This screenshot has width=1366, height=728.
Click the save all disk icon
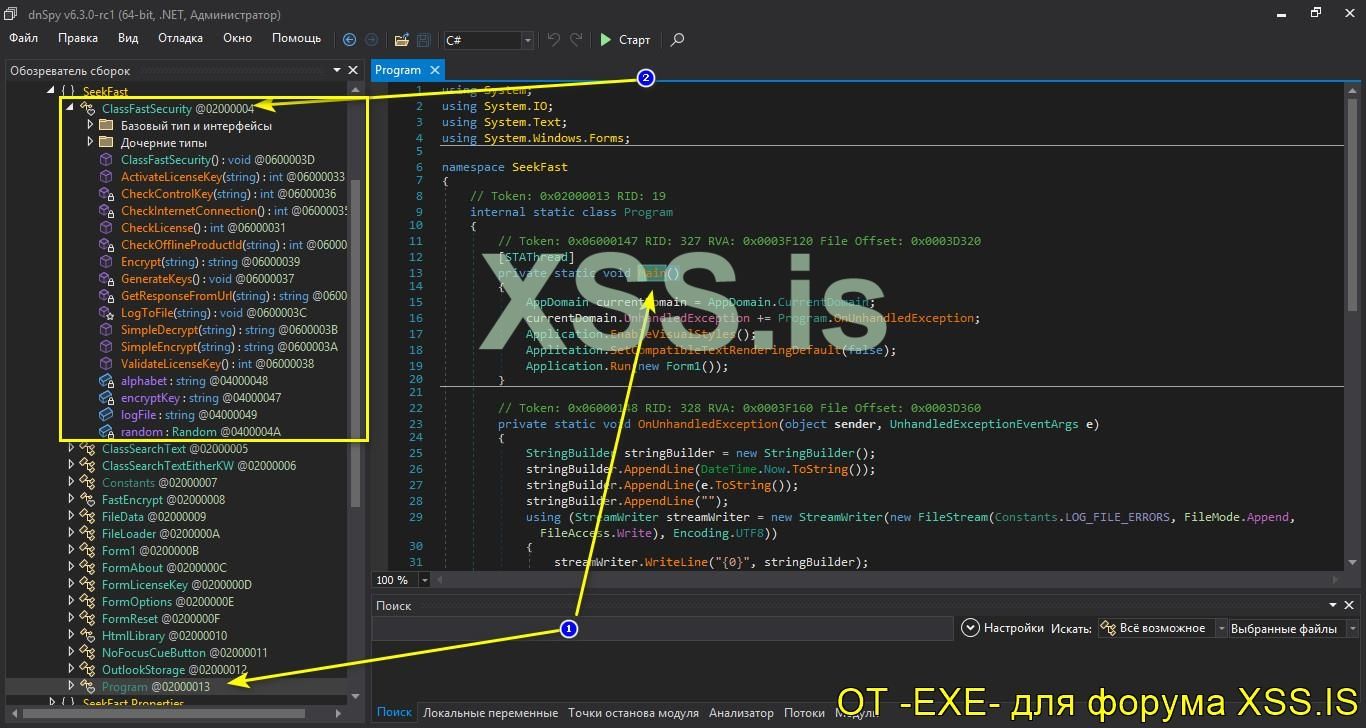tap(423, 40)
